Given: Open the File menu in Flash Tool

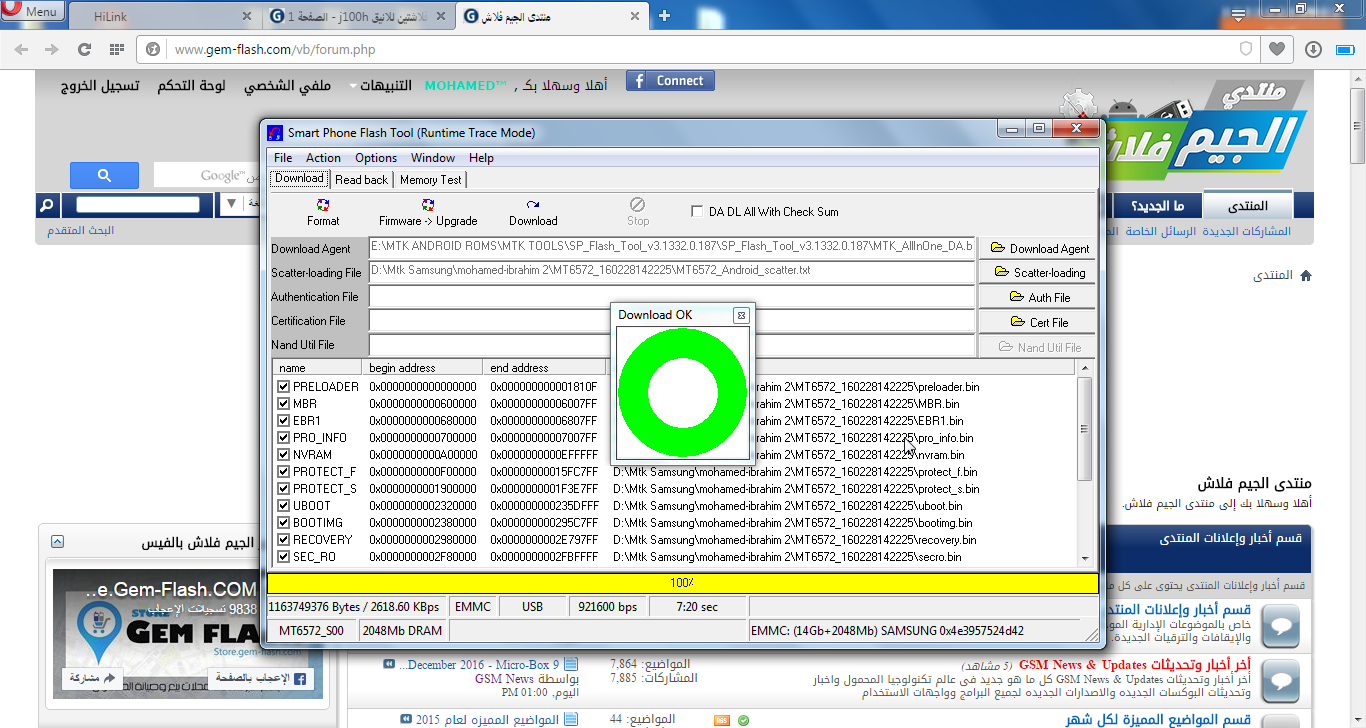Looking at the screenshot, I should [283, 158].
